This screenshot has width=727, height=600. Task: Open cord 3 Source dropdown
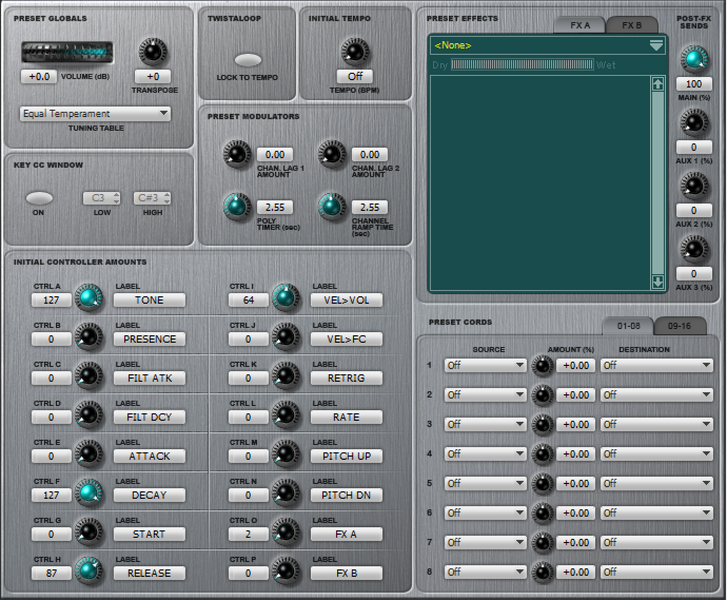click(x=485, y=424)
